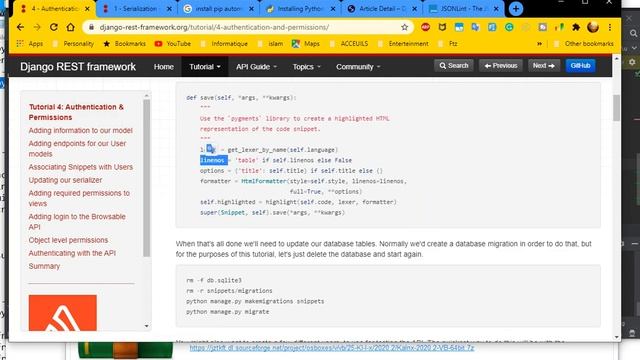The height and width of the screenshot is (360, 640).
Task: Open the Chrome profile avatar
Action: 593,27
